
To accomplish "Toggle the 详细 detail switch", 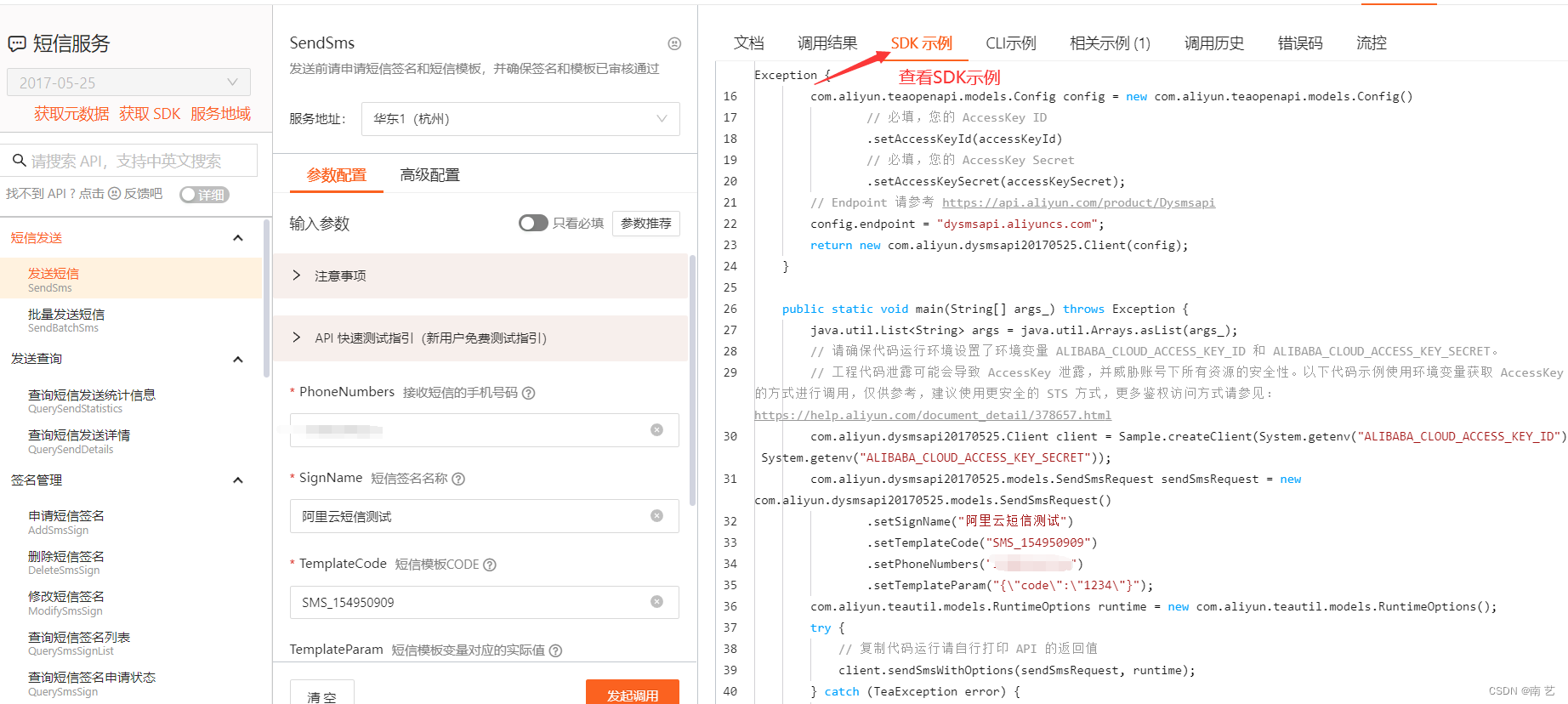I will pyautogui.click(x=204, y=195).
